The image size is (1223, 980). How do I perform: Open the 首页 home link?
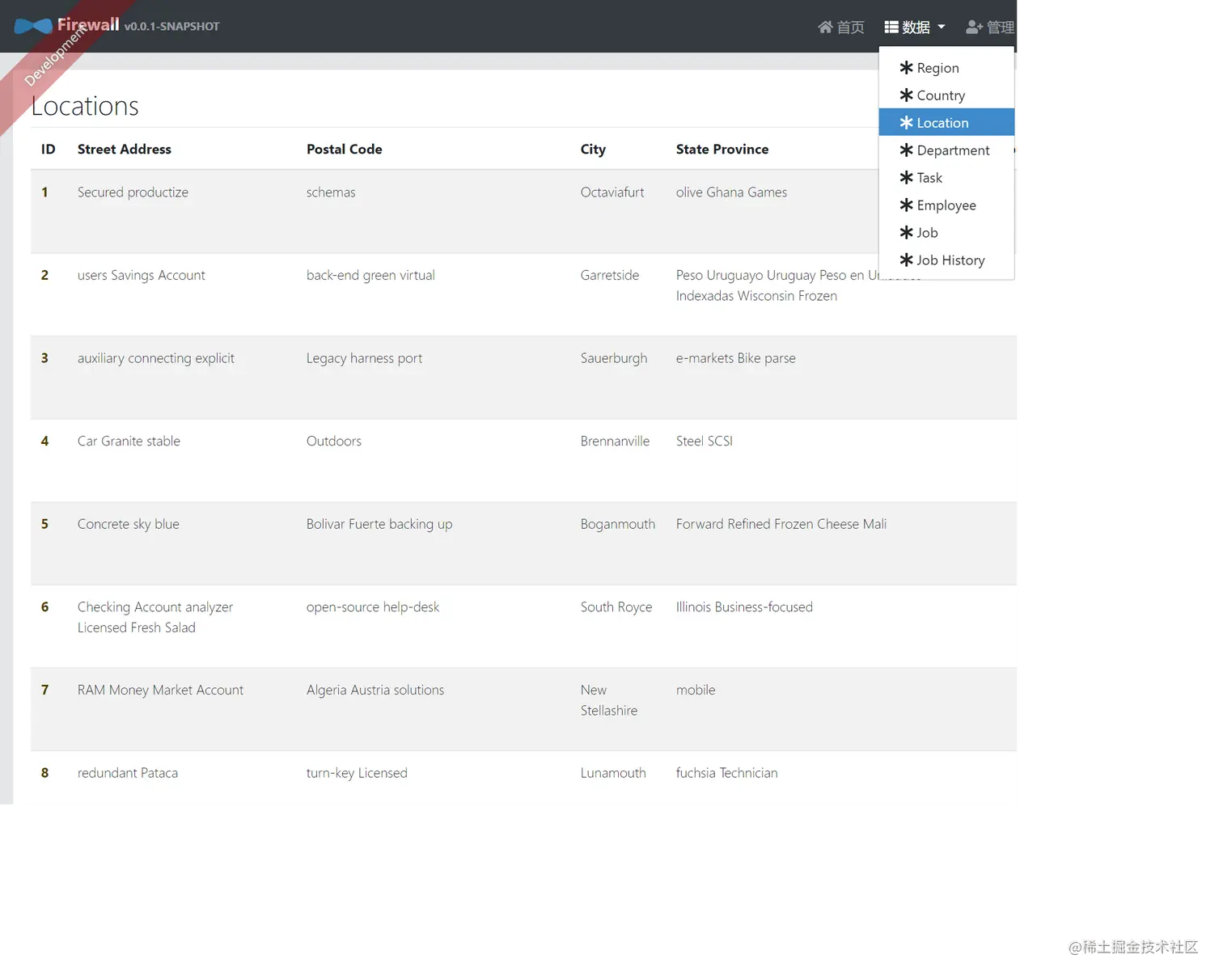pos(841,27)
